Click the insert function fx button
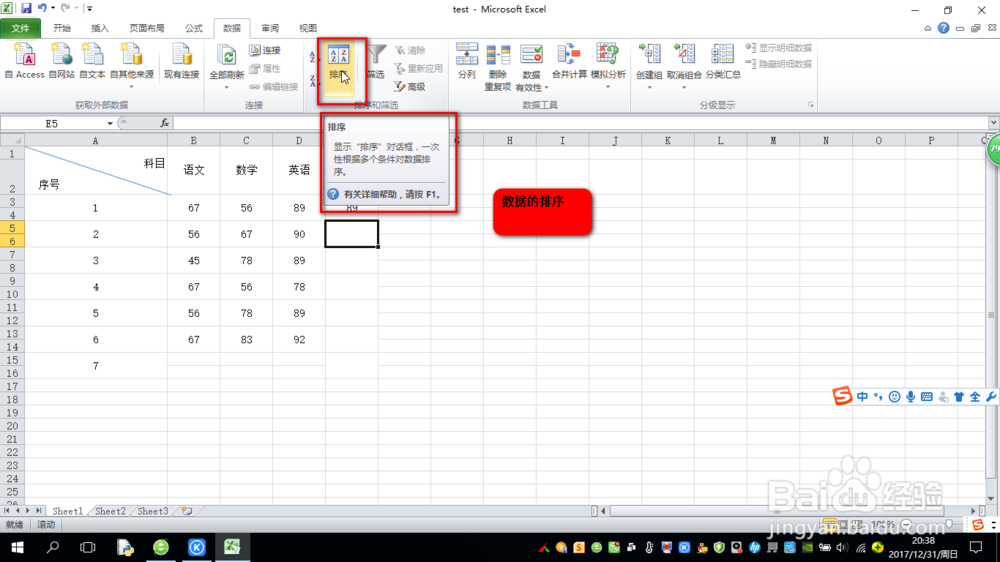 [x=165, y=123]
